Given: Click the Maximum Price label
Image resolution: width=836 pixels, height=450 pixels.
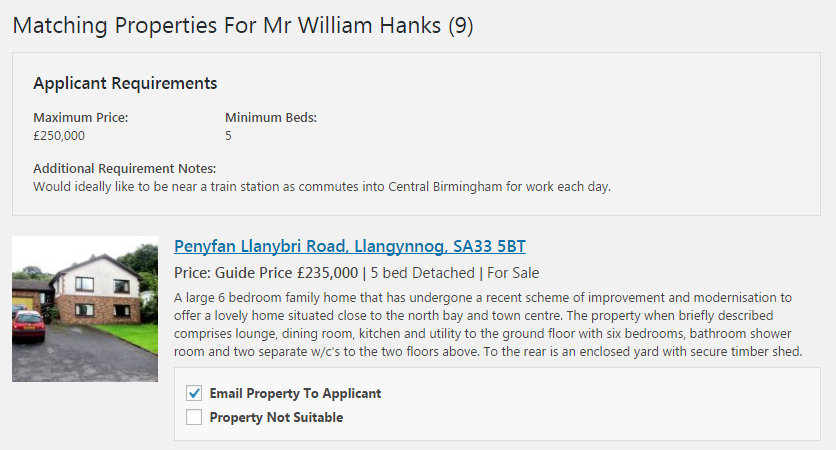Looking at the screenshot, I should point(81,117).
